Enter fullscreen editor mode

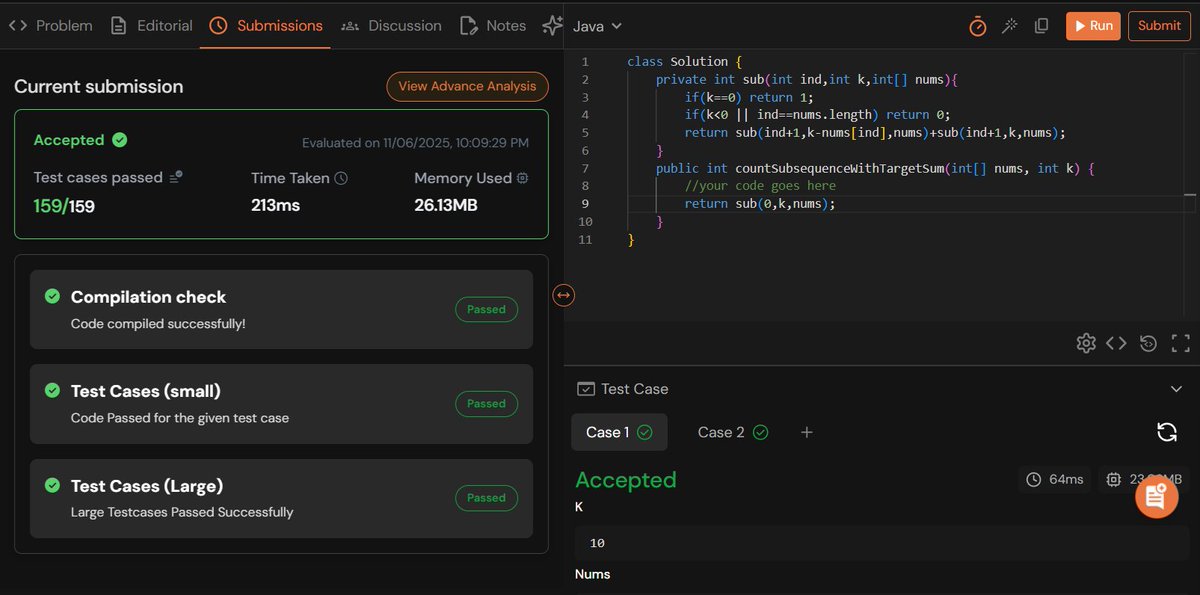[x=1180, y=342]
